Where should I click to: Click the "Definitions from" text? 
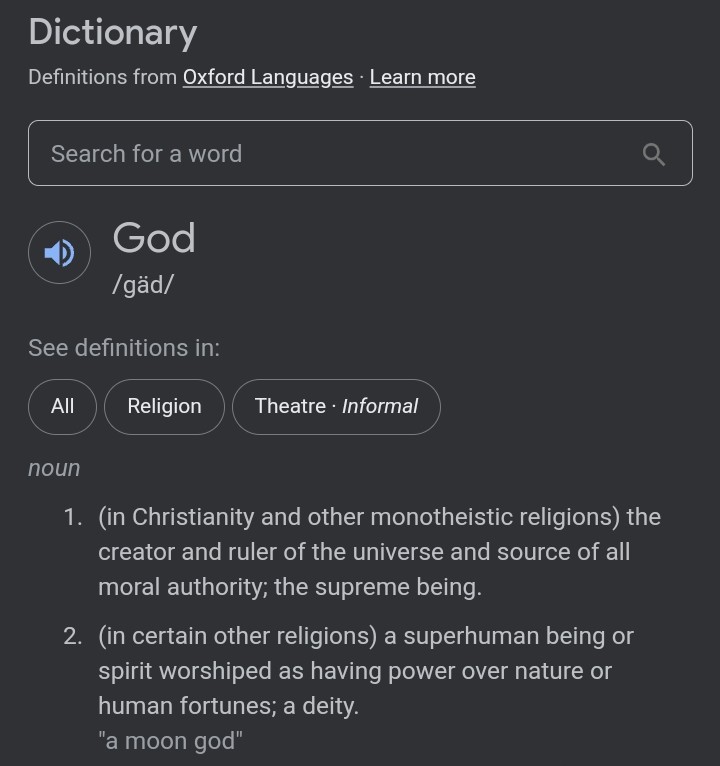[102, 77]
